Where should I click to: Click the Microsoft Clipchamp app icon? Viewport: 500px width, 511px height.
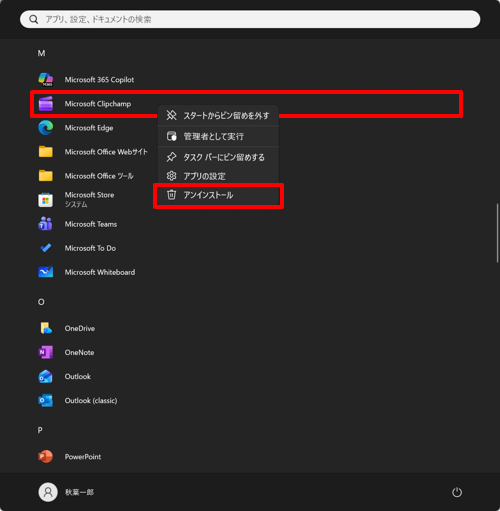pyautogui.click(x=46, y=104)
